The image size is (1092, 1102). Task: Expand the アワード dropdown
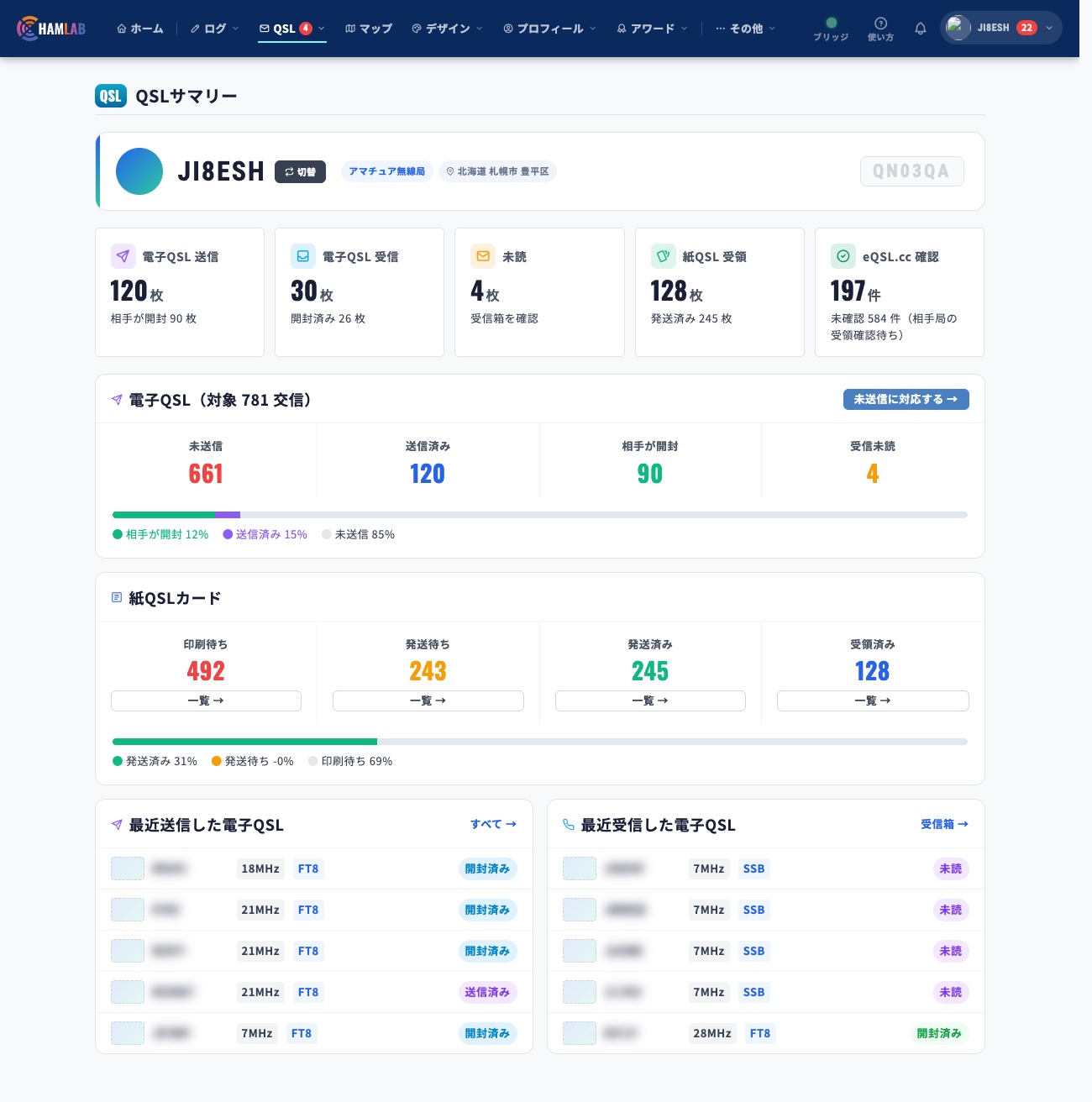click(x=652, y=29)
